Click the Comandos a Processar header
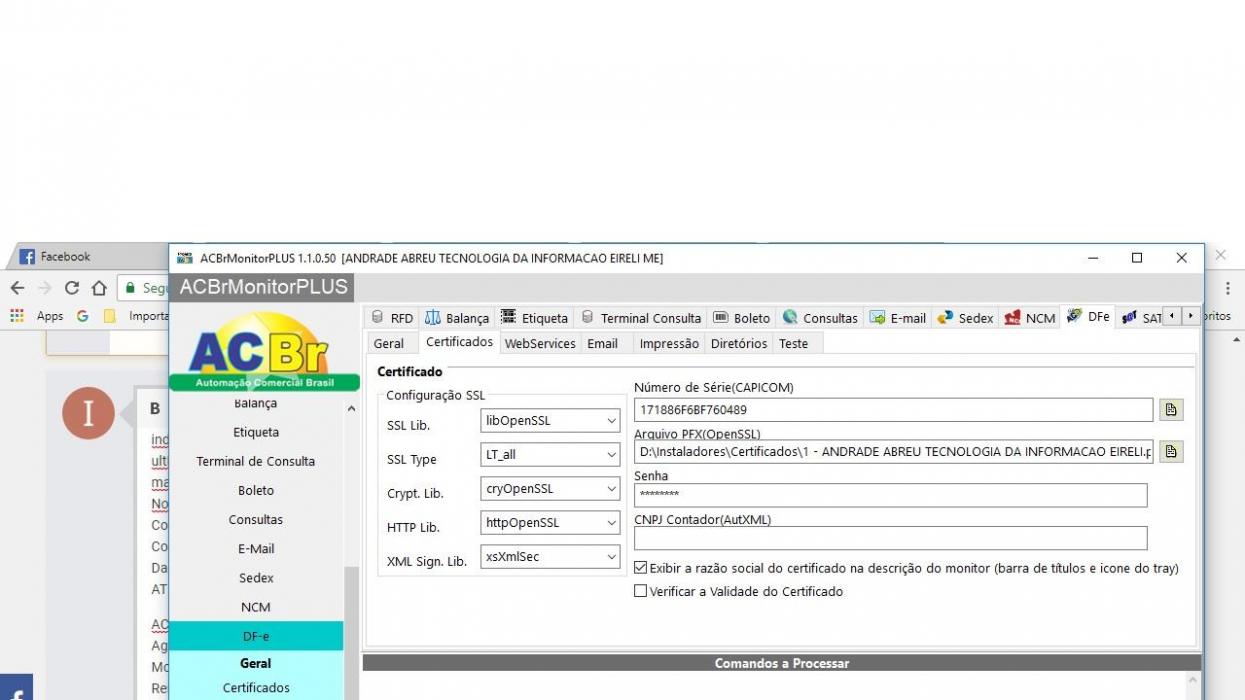 pos(782,663)
